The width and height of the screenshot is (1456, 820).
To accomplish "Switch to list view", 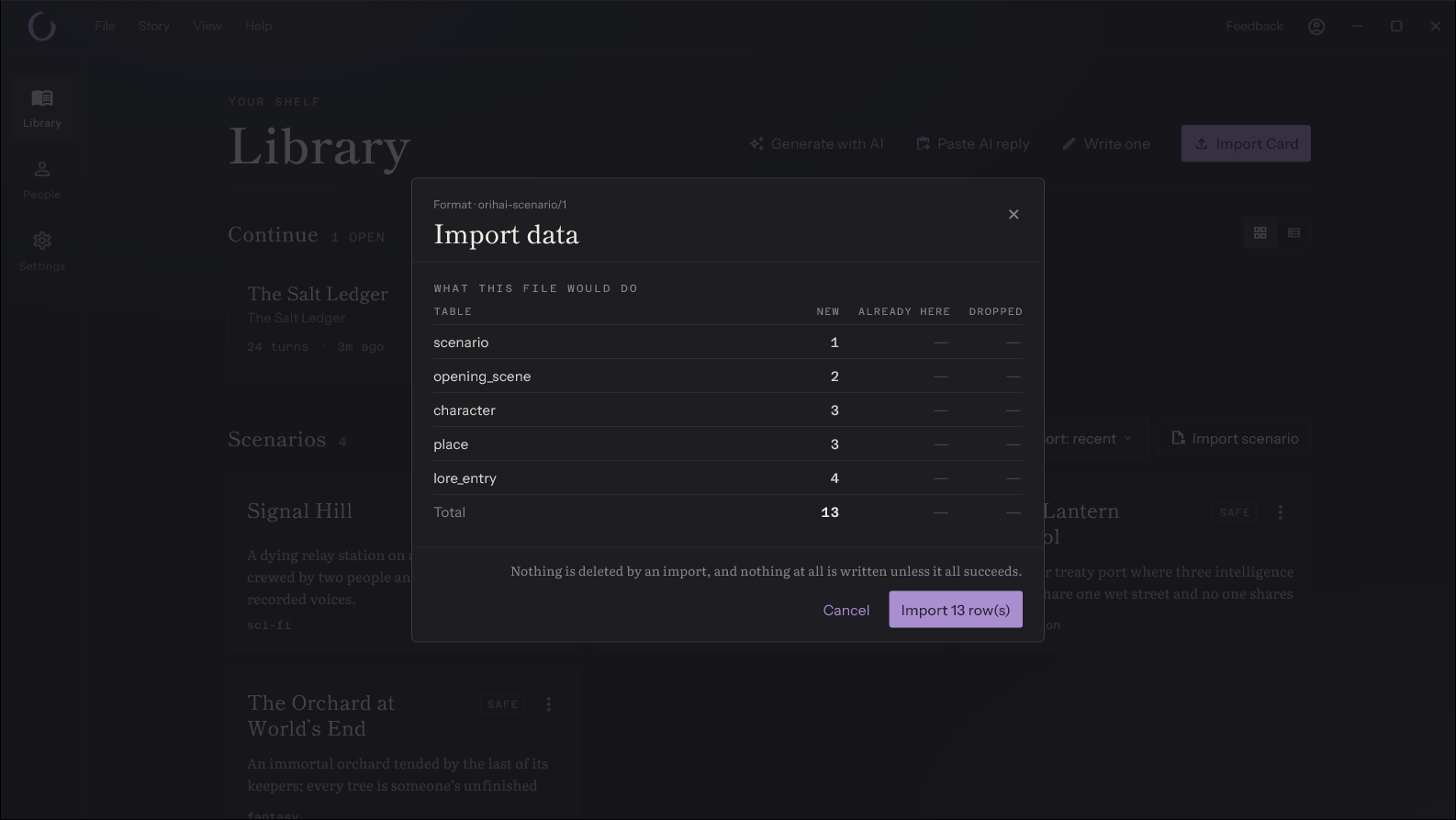I will pyautogui.click(x=1294, y=232).
